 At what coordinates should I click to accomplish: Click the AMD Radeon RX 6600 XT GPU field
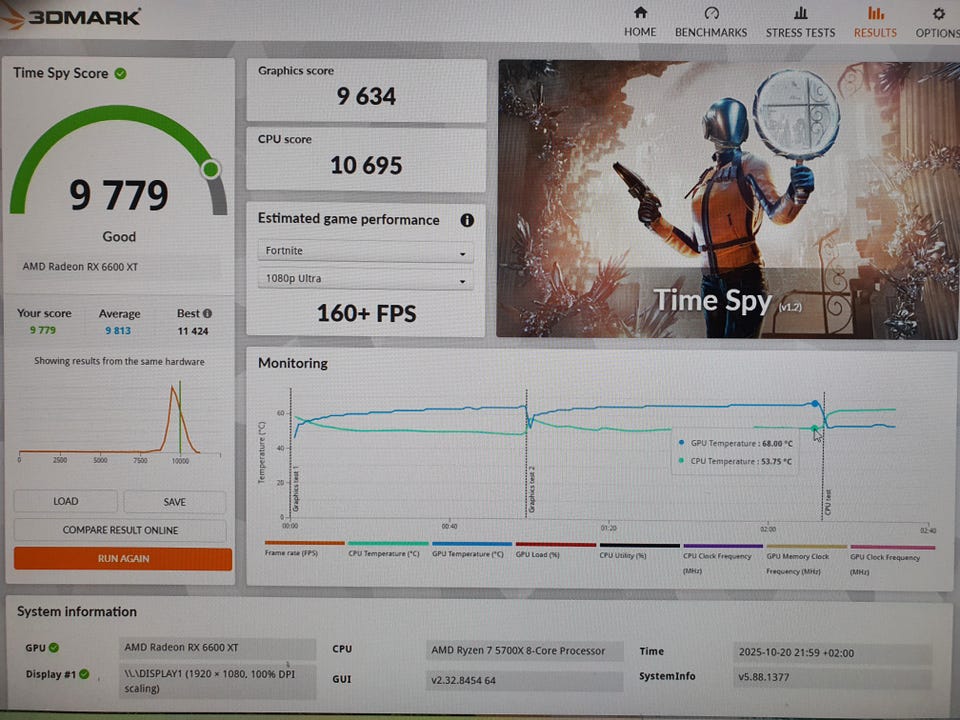coord(217,648)
